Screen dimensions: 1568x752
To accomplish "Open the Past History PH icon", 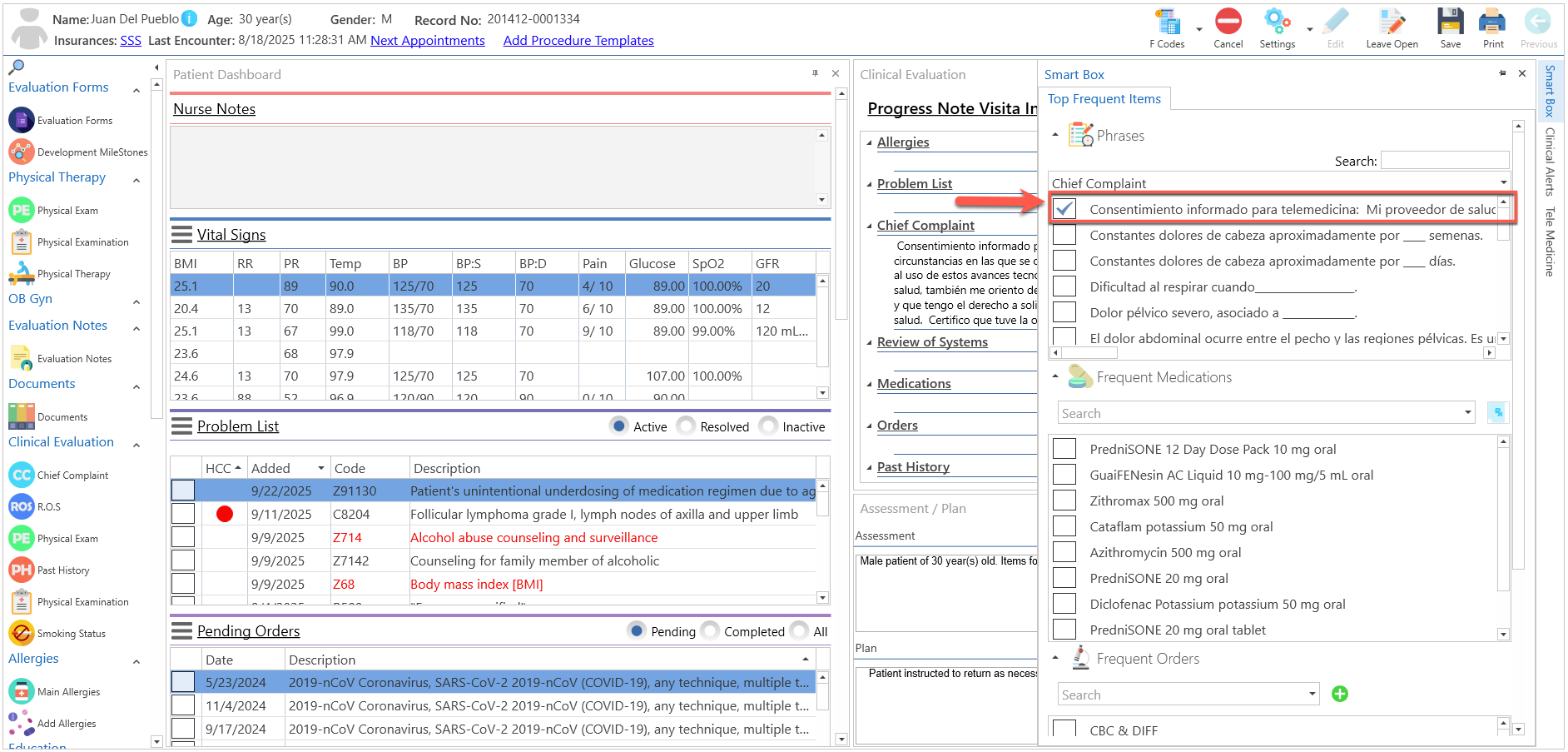I will 22,570.
